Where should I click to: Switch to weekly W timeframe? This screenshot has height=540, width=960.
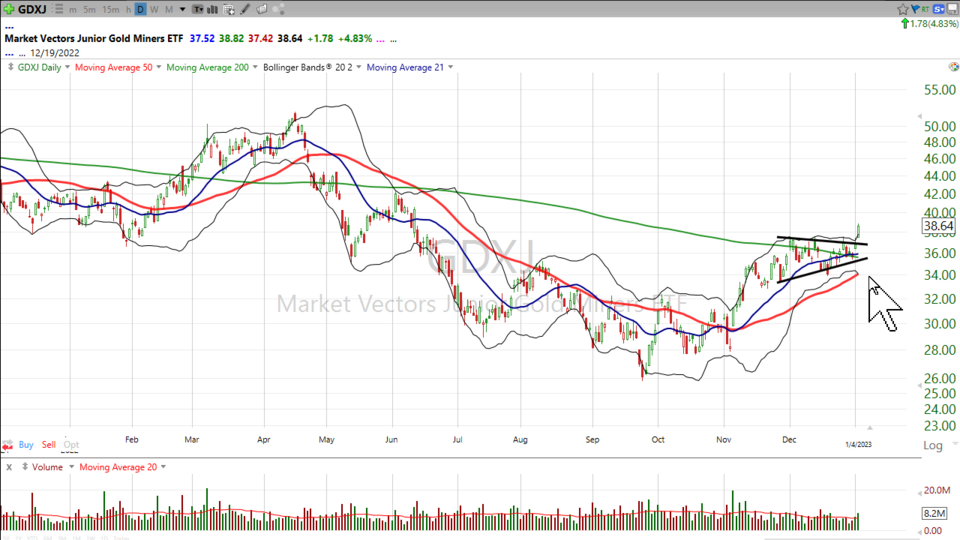154,10
